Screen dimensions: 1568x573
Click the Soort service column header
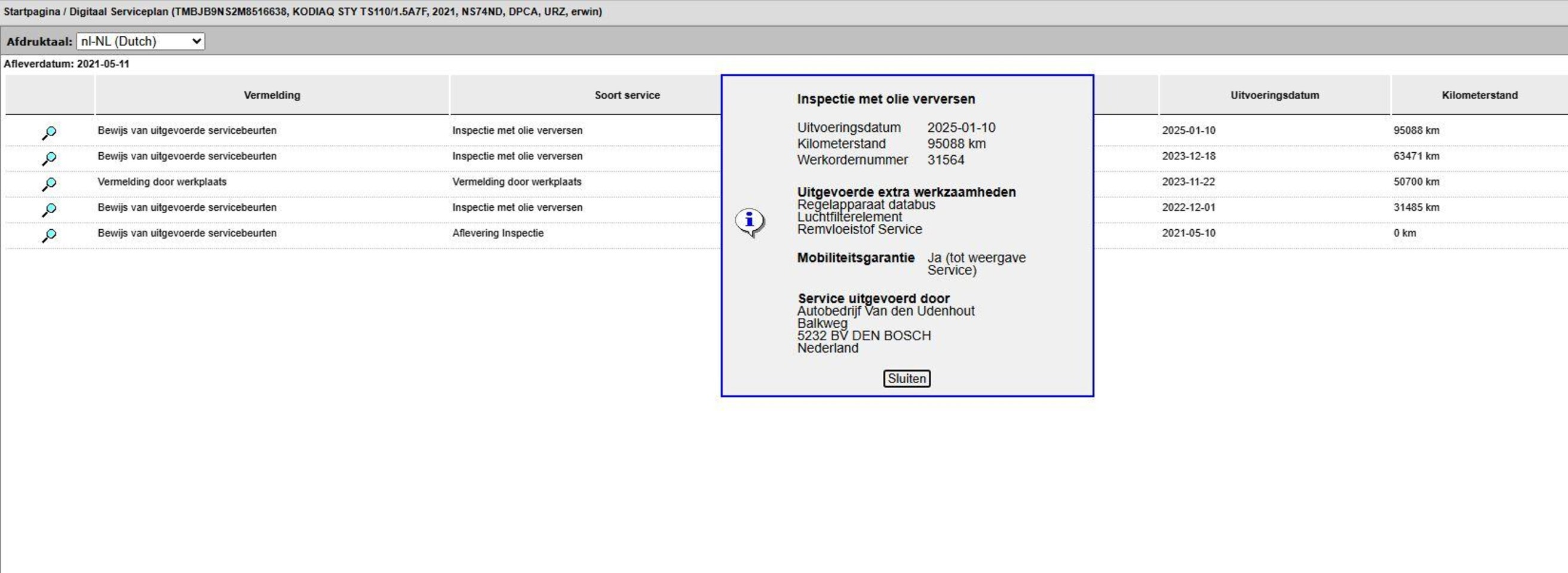pos(627,95)
